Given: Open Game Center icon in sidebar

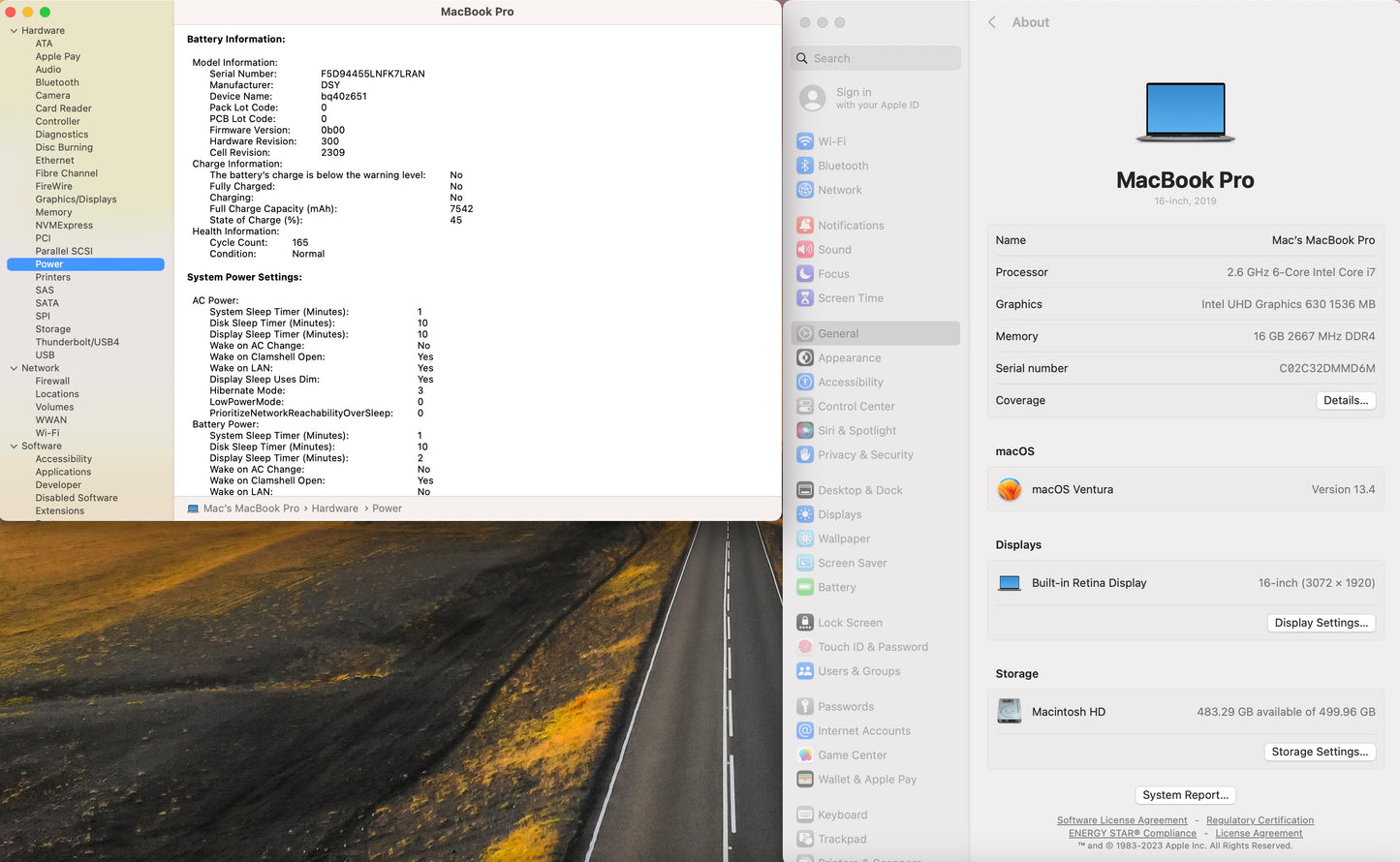Looking at the screenshot, I should click(804, 755).
